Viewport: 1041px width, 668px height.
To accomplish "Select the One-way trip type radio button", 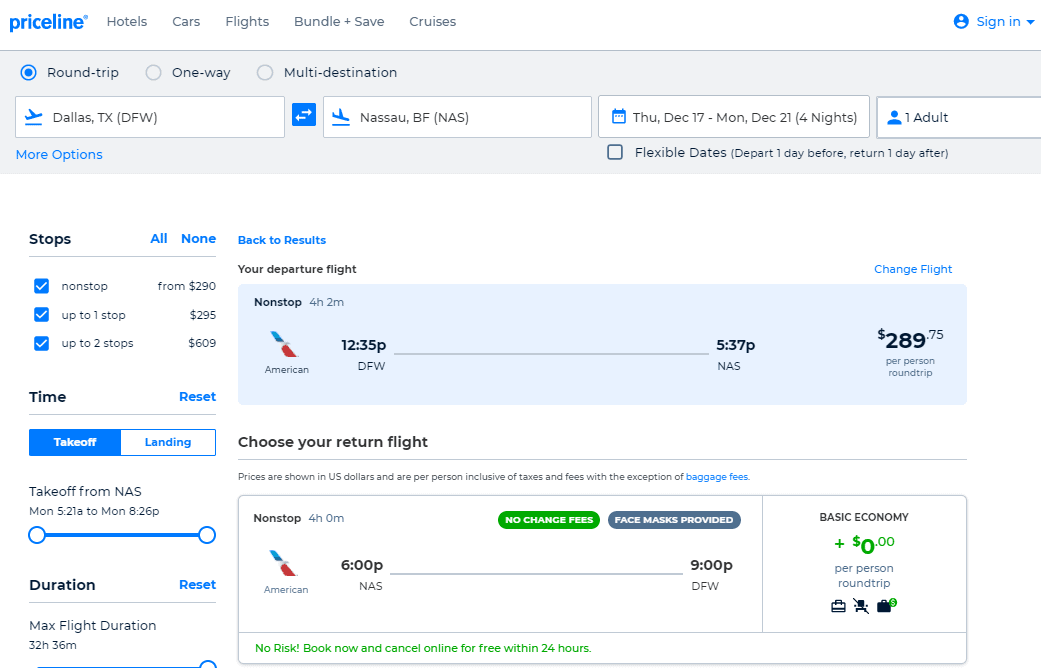I will point(153,72).
